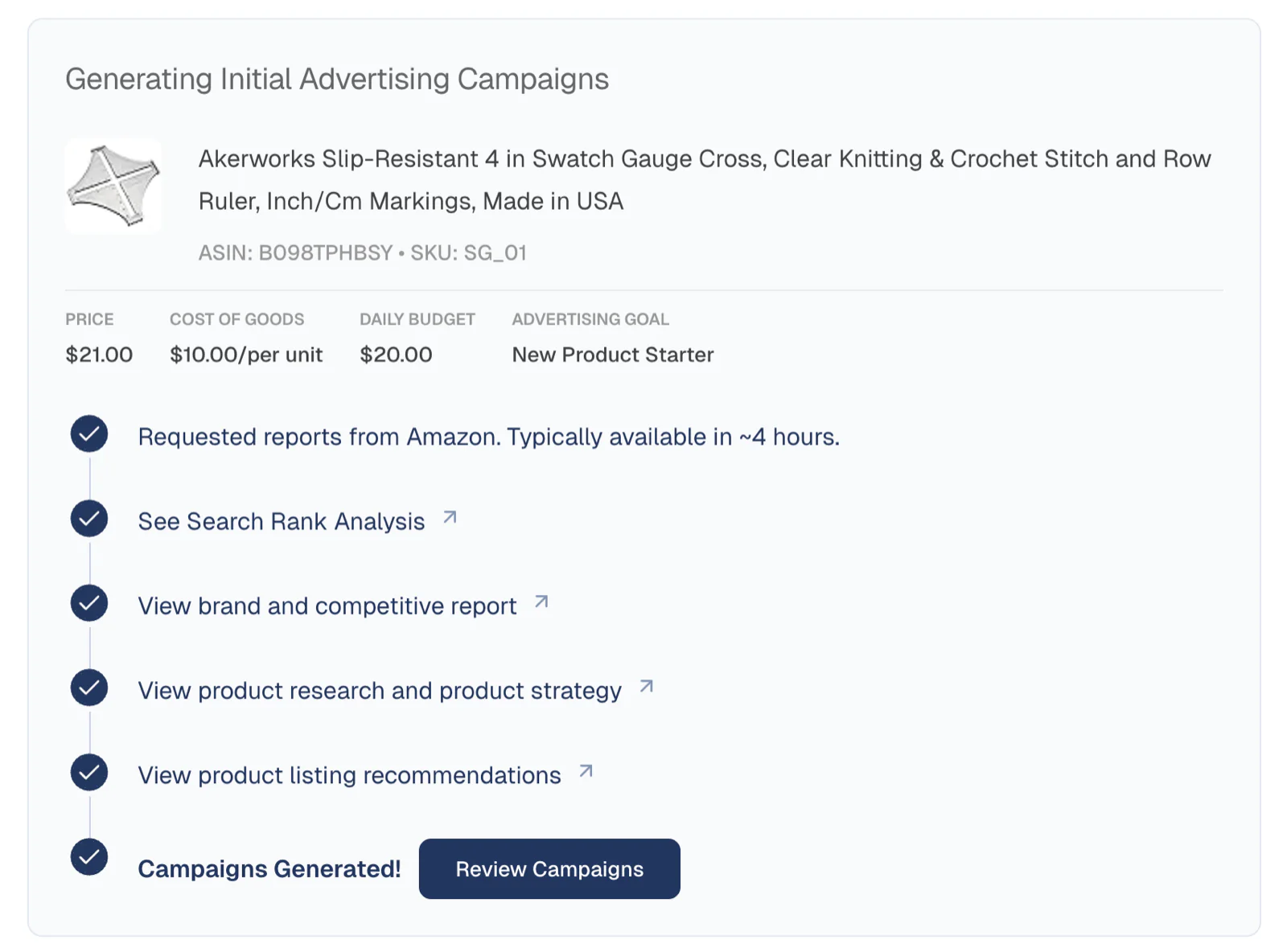Screen dimensions: 1287x952
Task: Open See Search Rank Analysis link
Action: pyautogui.click(x=281, y=521)
